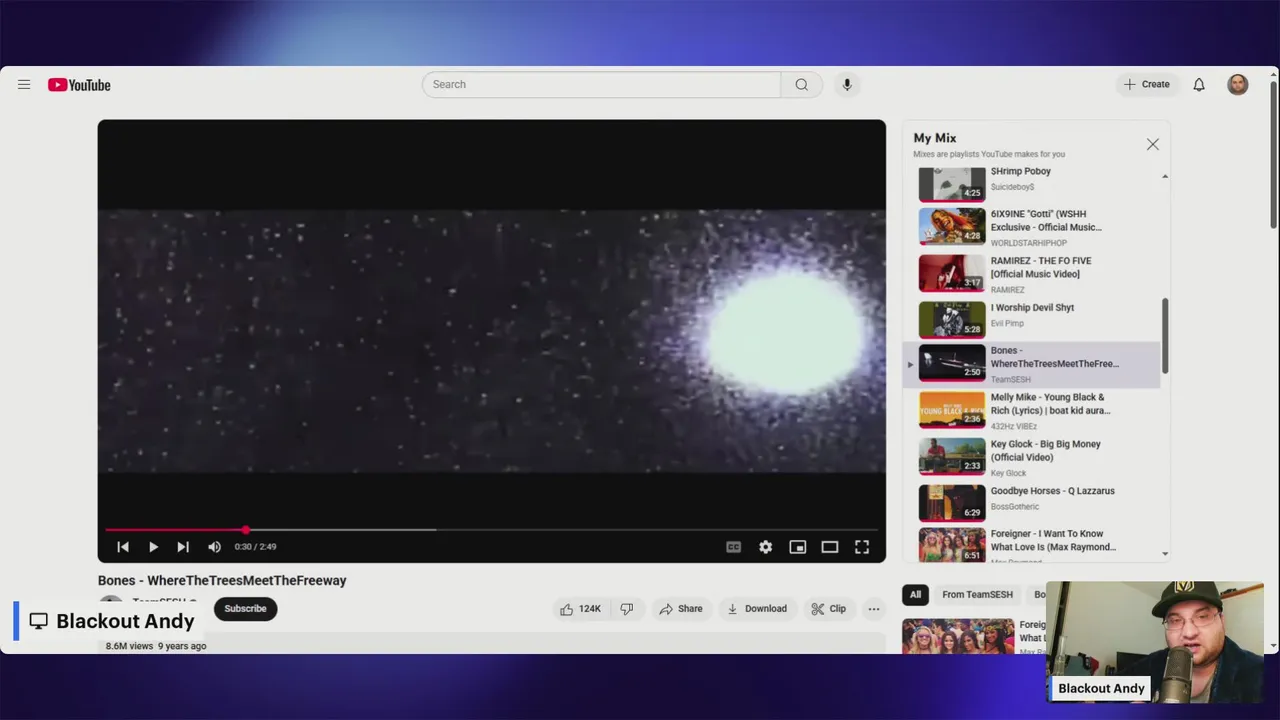Viewport: 1280px width, 720px height.
Task: Click the 0:30 / 2:49 time display
Action: [255, 547]
